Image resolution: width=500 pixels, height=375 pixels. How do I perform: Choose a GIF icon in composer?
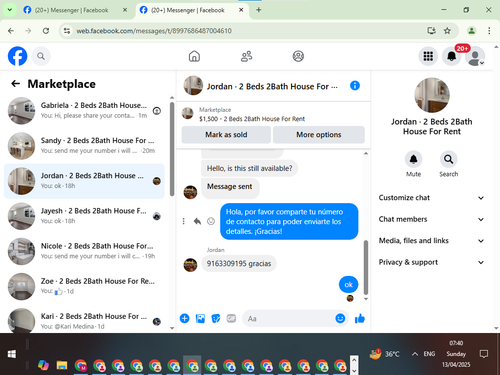point(231,318)
